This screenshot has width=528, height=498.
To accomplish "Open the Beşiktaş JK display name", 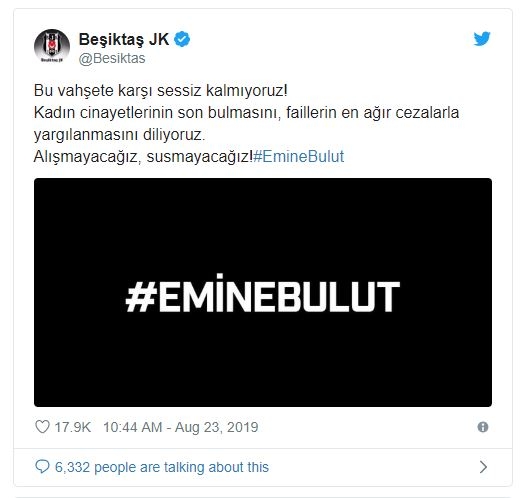I will coord(124,40).
